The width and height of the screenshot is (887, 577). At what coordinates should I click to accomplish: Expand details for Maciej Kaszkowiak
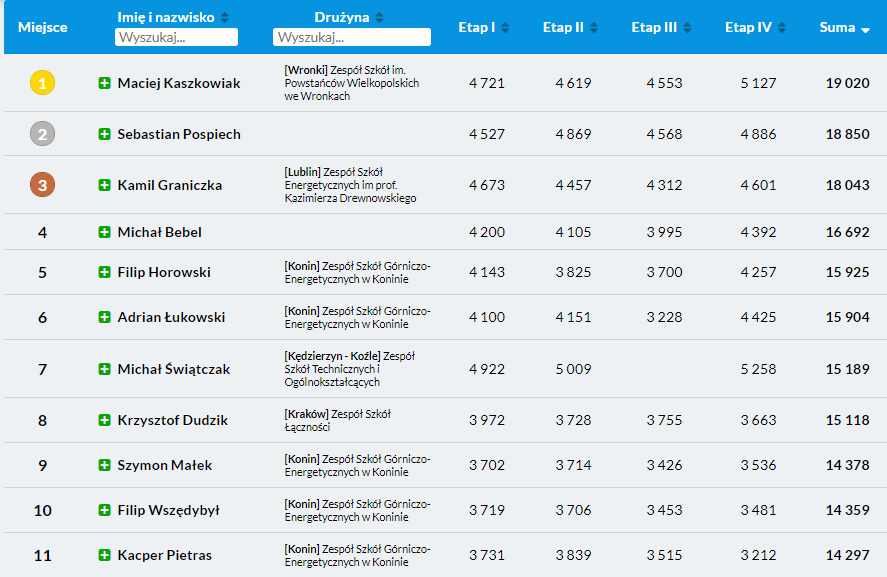[104, 83]
